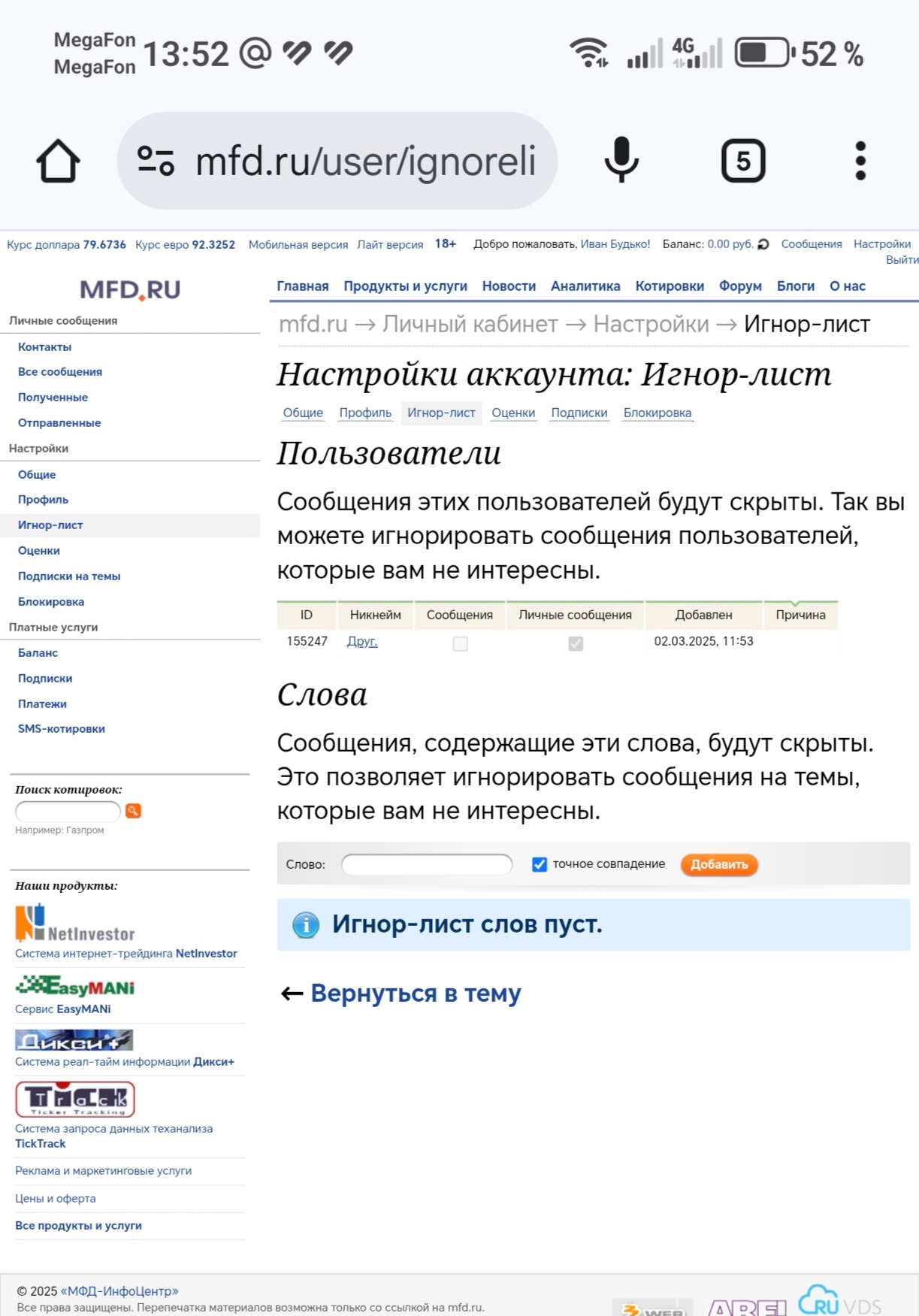Screen dimensions: 919x1316
Task: Click Выйти logout link
Action: coord(902,260)
